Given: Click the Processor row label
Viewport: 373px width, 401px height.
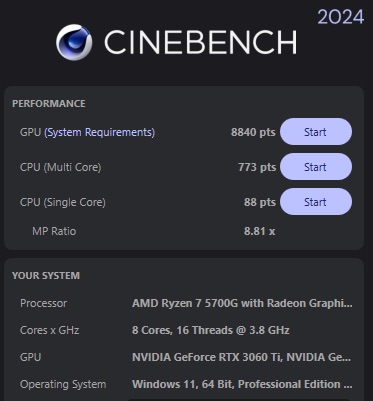Looking at the screenshot, I should point(43,303).
